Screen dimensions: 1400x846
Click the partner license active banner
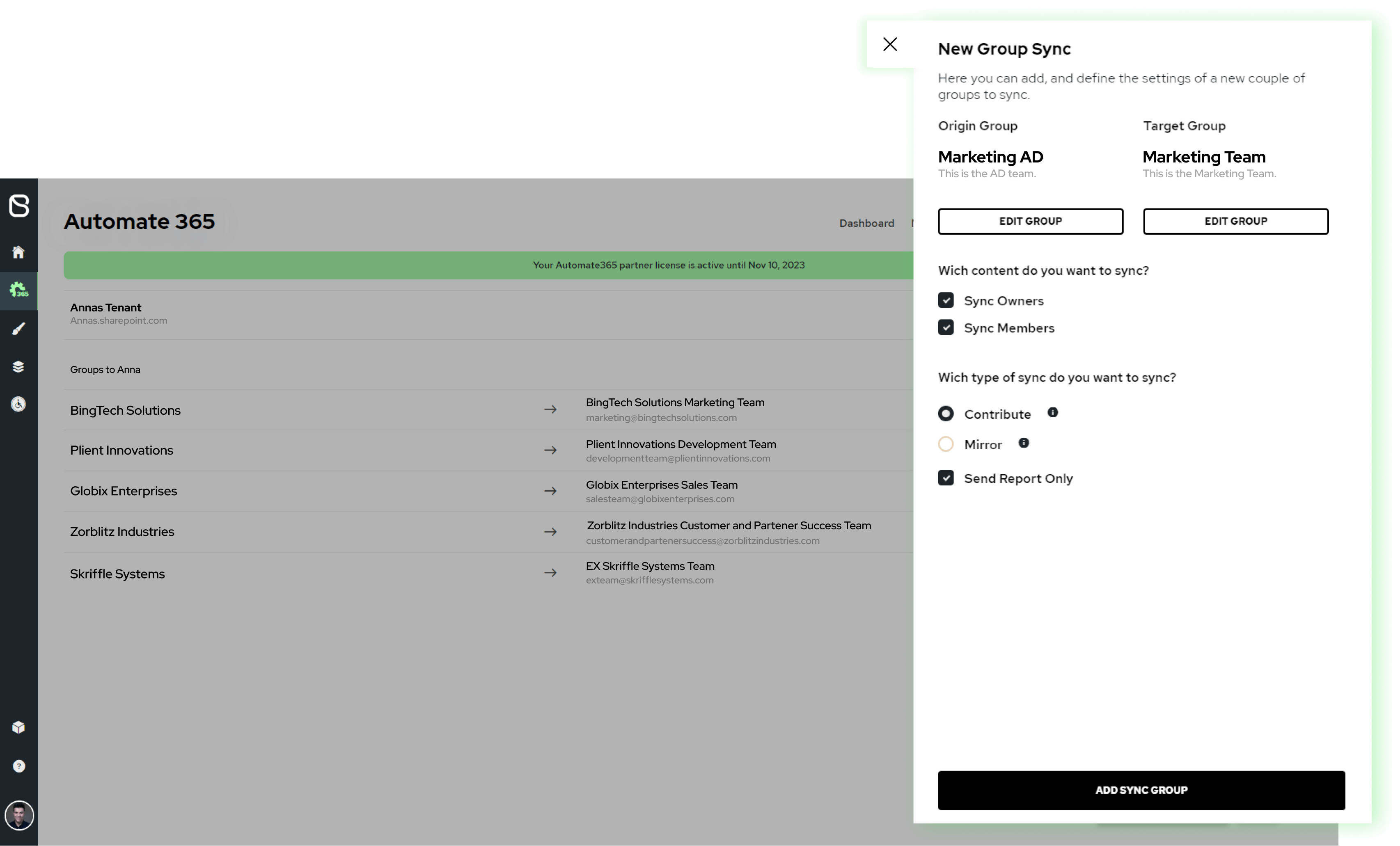pos(489,265)
